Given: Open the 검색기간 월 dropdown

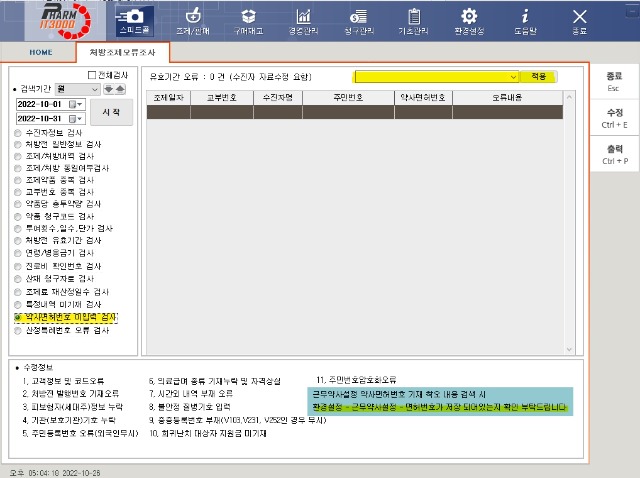Looking at the screenshot, I should pyautogui.click(x=78, y=89).
